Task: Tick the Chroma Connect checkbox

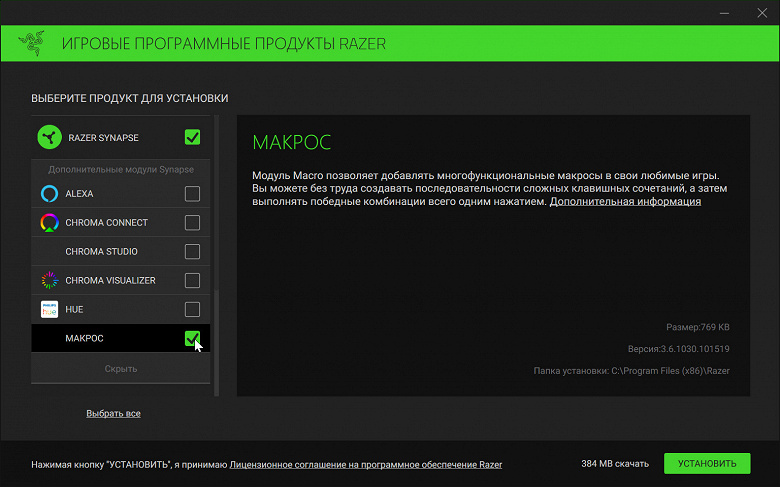Action: point(192,222)
